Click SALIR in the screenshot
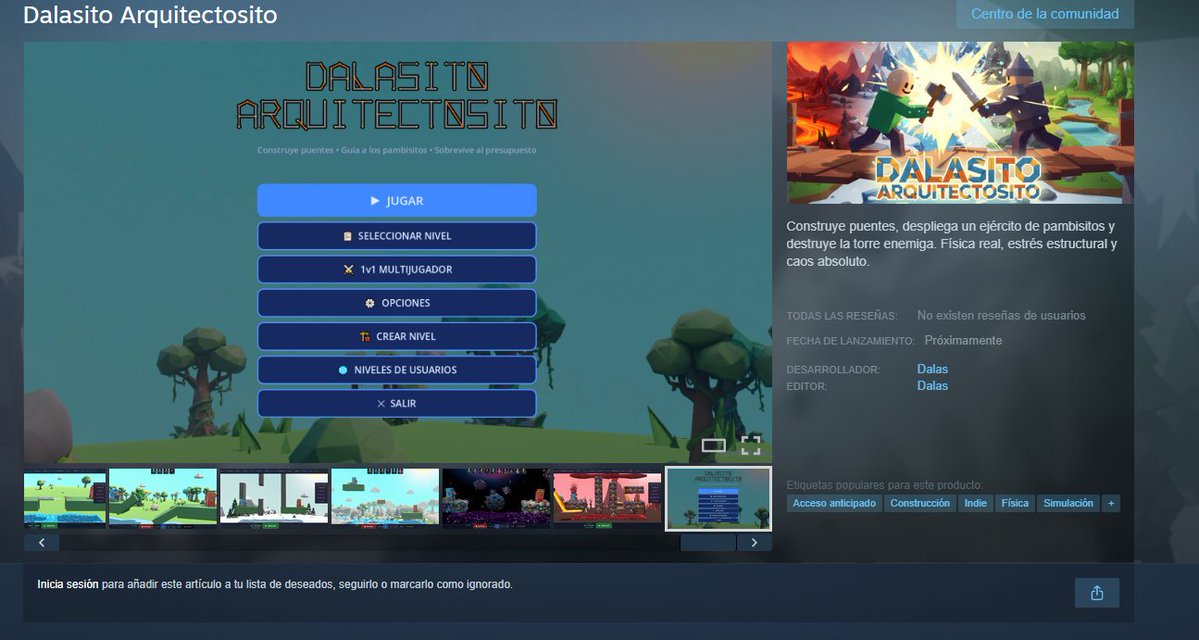 point(397,403)
